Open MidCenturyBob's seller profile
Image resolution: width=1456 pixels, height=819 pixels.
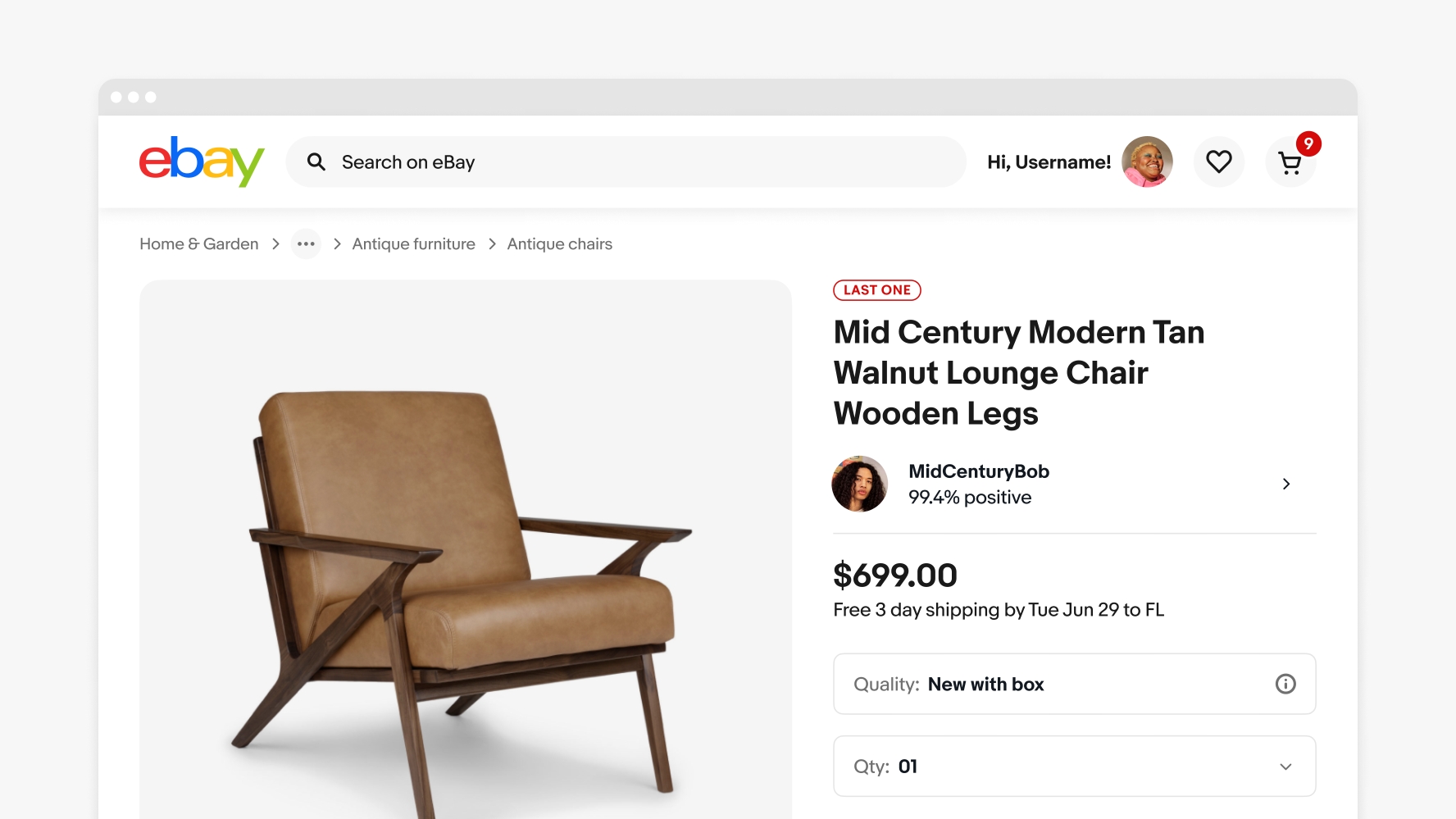click(978, 471)
